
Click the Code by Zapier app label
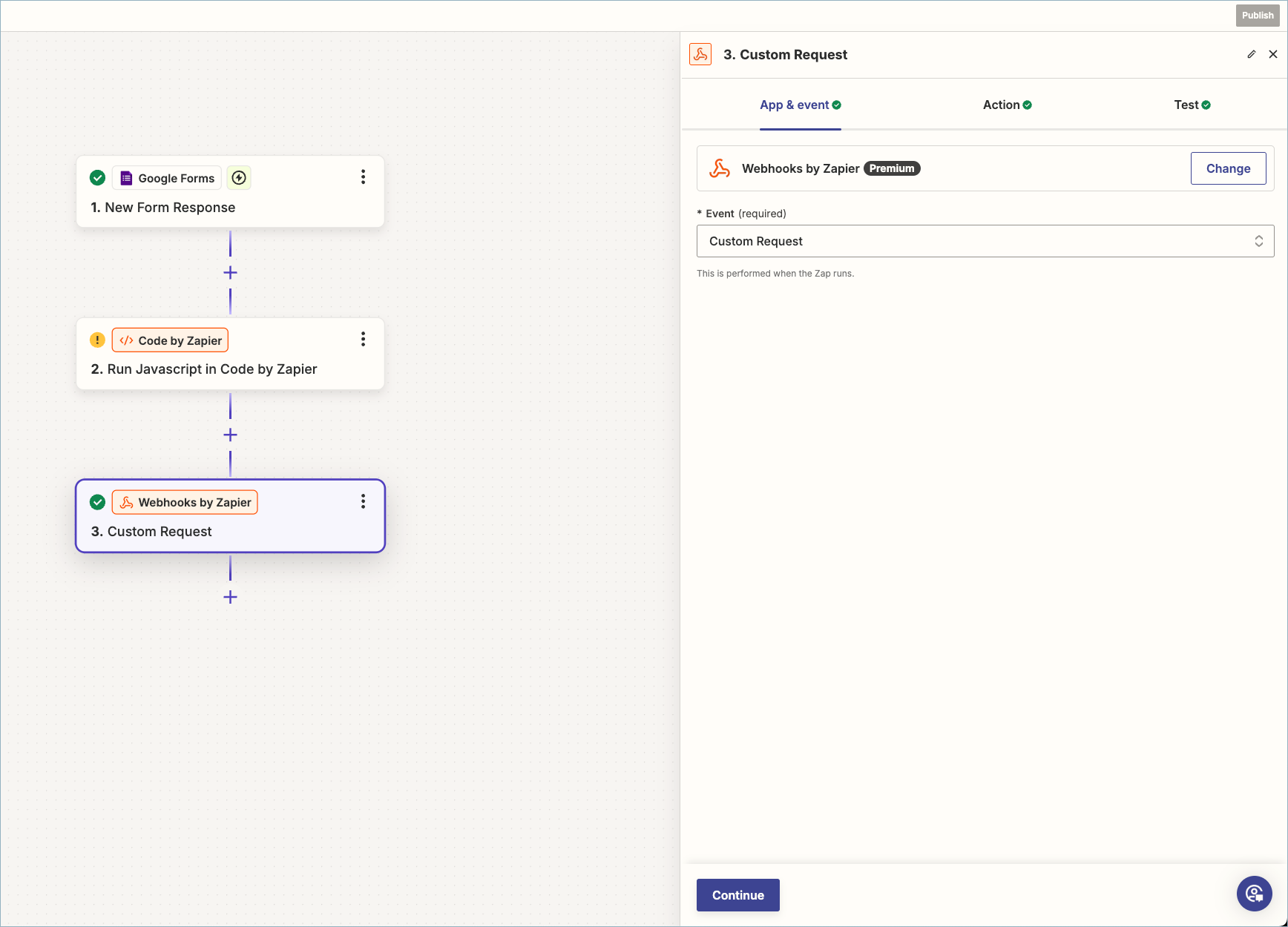[x=170, y=340]
